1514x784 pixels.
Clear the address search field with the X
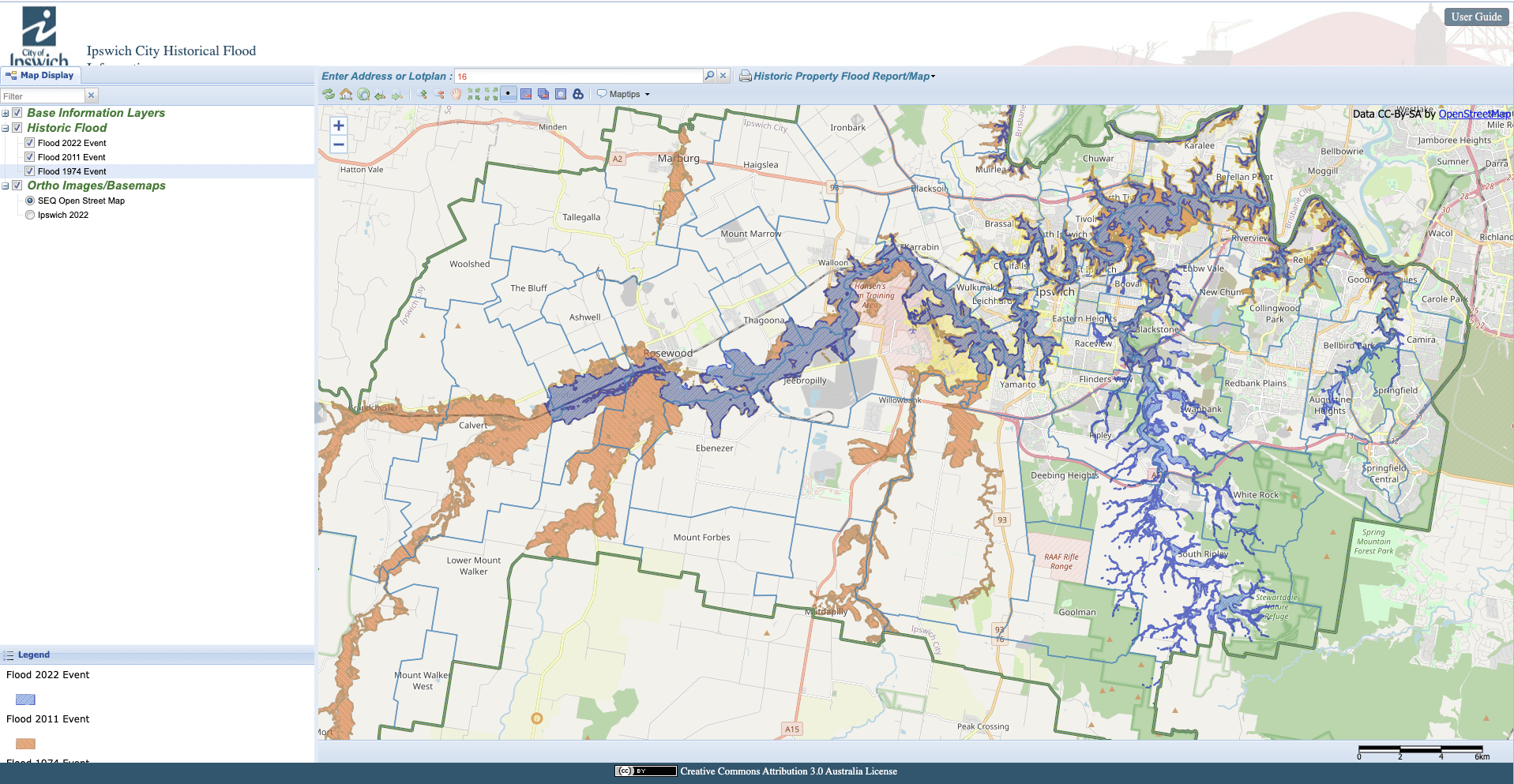click(723, 75)
